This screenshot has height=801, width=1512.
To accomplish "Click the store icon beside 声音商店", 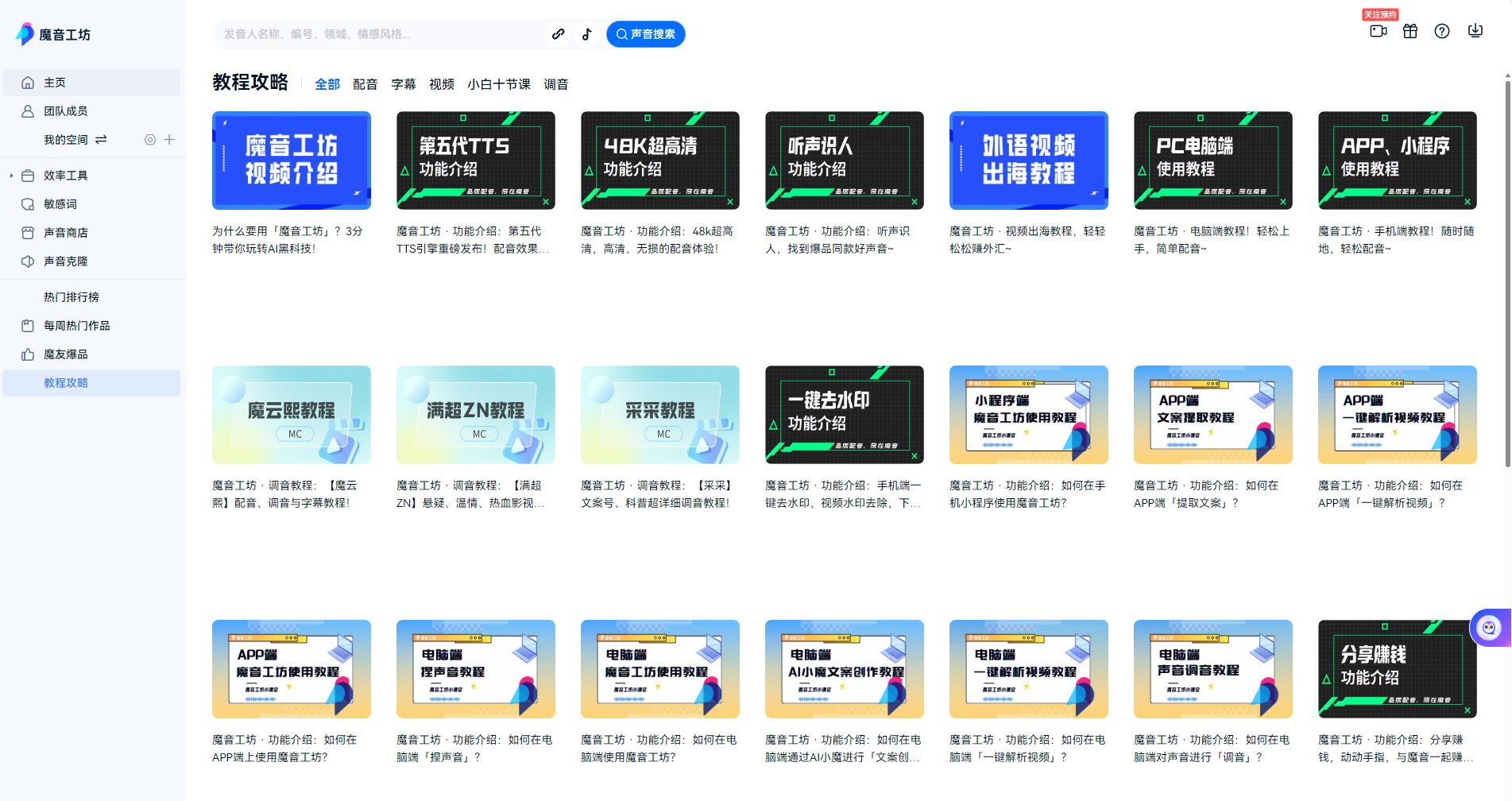I will (x=28, y=233).
